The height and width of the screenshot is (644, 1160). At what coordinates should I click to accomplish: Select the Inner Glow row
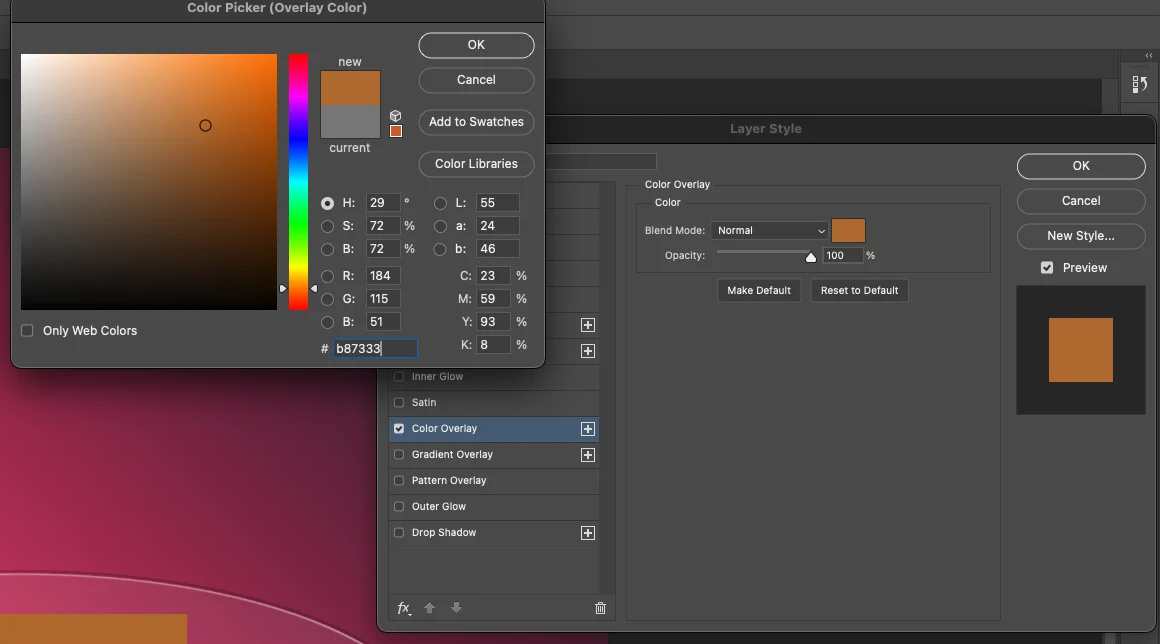pyautogui.click(x=493, y=376)
